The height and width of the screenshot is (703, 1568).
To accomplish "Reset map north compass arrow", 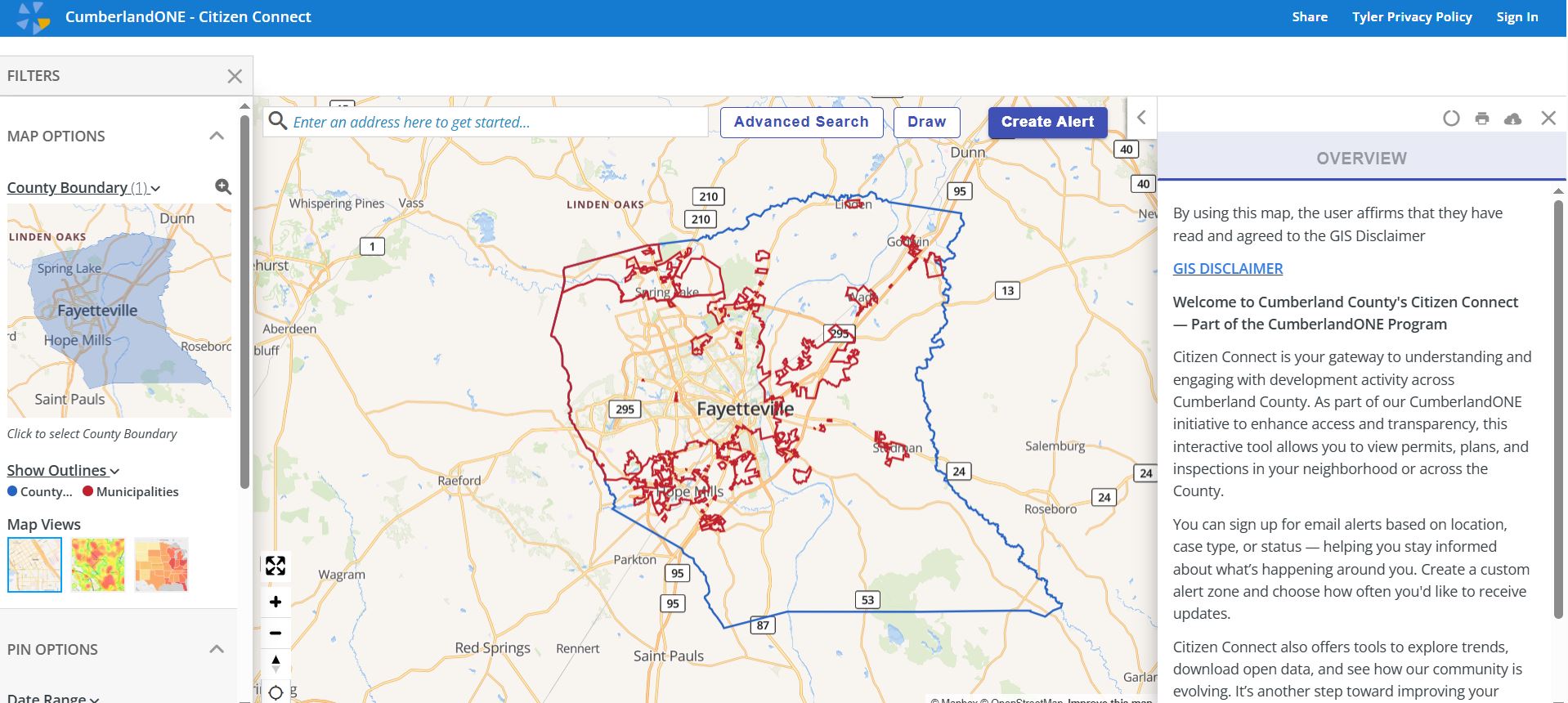I will tap(276, 663).
